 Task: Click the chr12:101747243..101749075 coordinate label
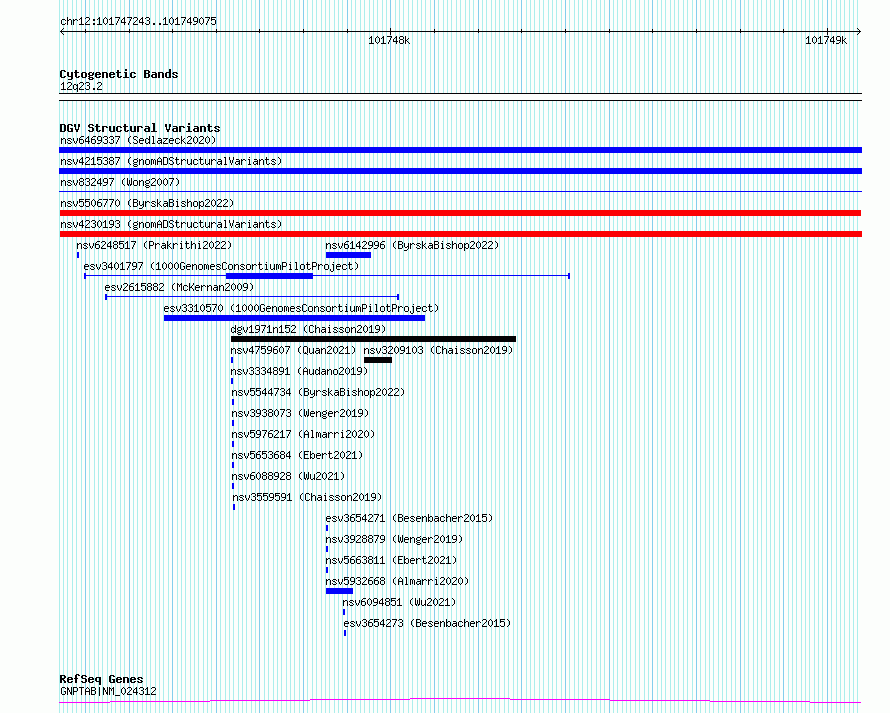[138, 22]
